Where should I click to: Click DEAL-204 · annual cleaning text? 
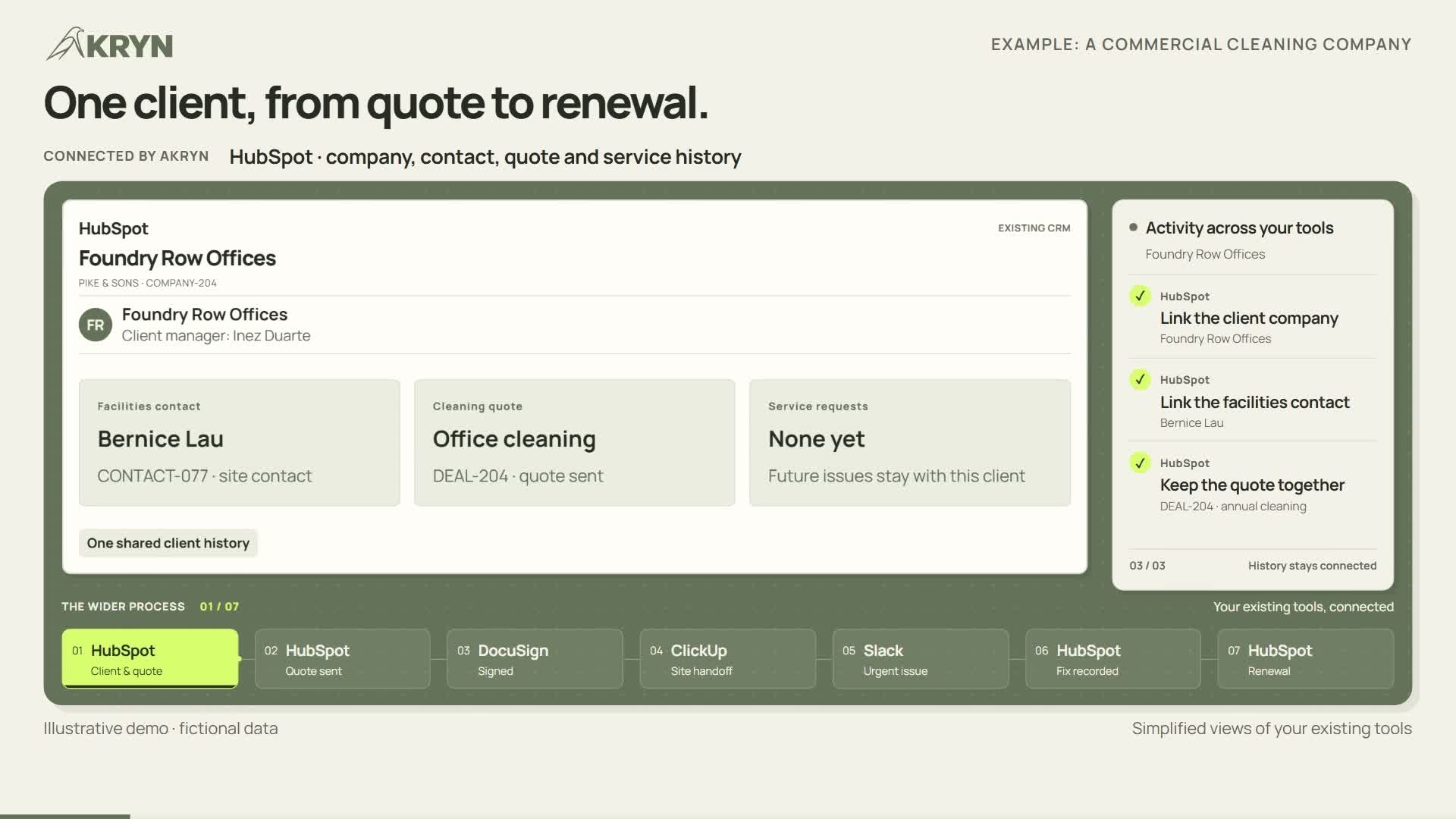pyautogui.click(x=1233, y=507)
